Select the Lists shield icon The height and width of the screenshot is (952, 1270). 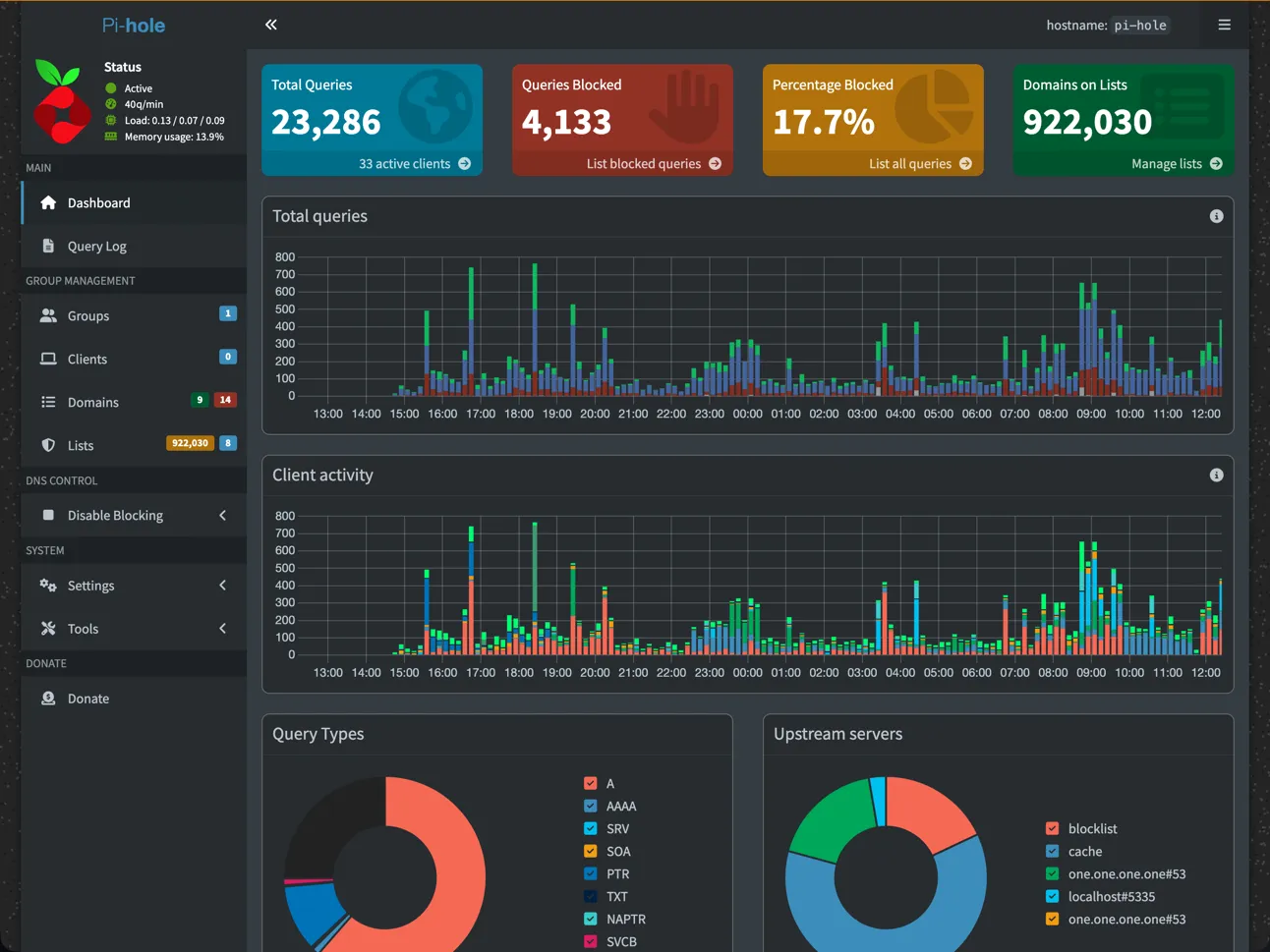(47, 444)
